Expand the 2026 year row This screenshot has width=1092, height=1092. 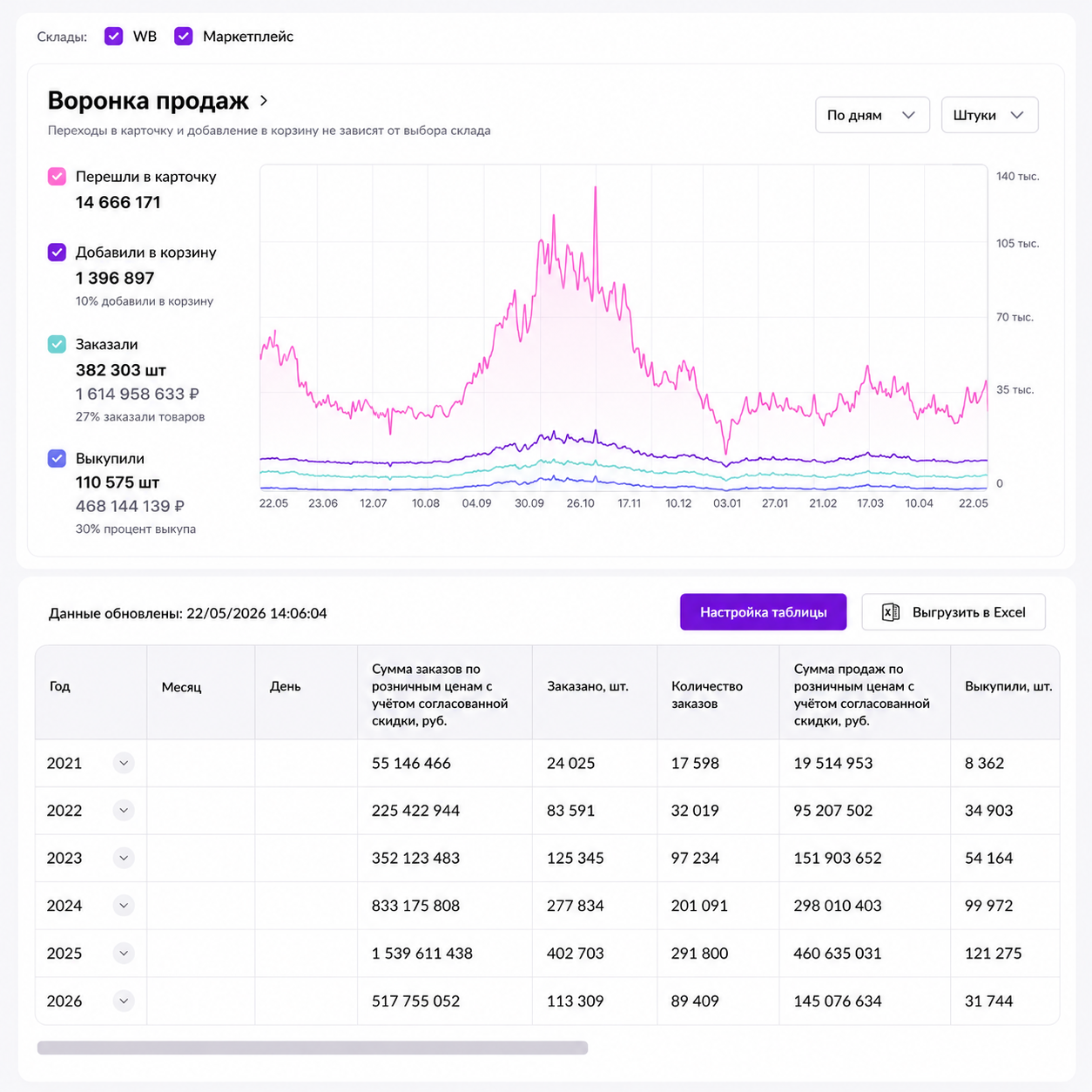click(x=124, y=1001)
